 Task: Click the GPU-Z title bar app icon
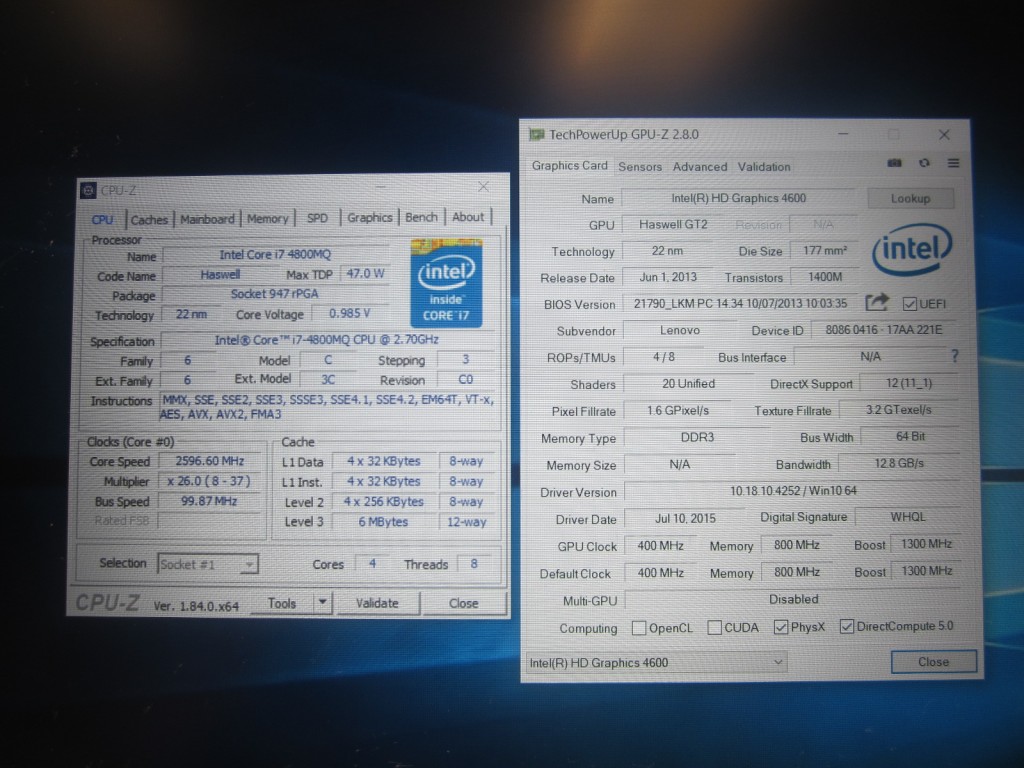537,135
